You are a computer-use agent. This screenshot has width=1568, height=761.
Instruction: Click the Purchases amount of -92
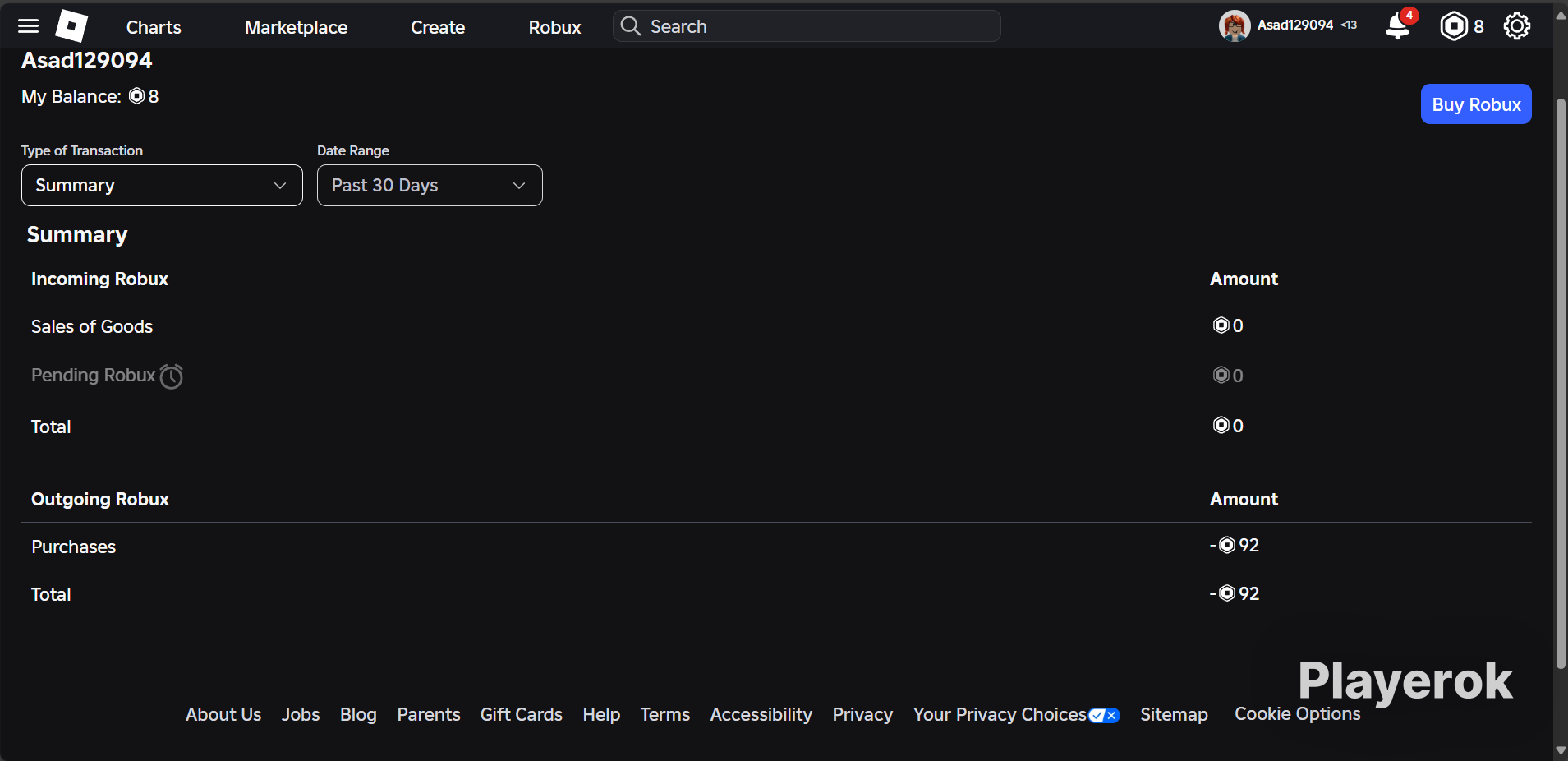click(1235, 546)
